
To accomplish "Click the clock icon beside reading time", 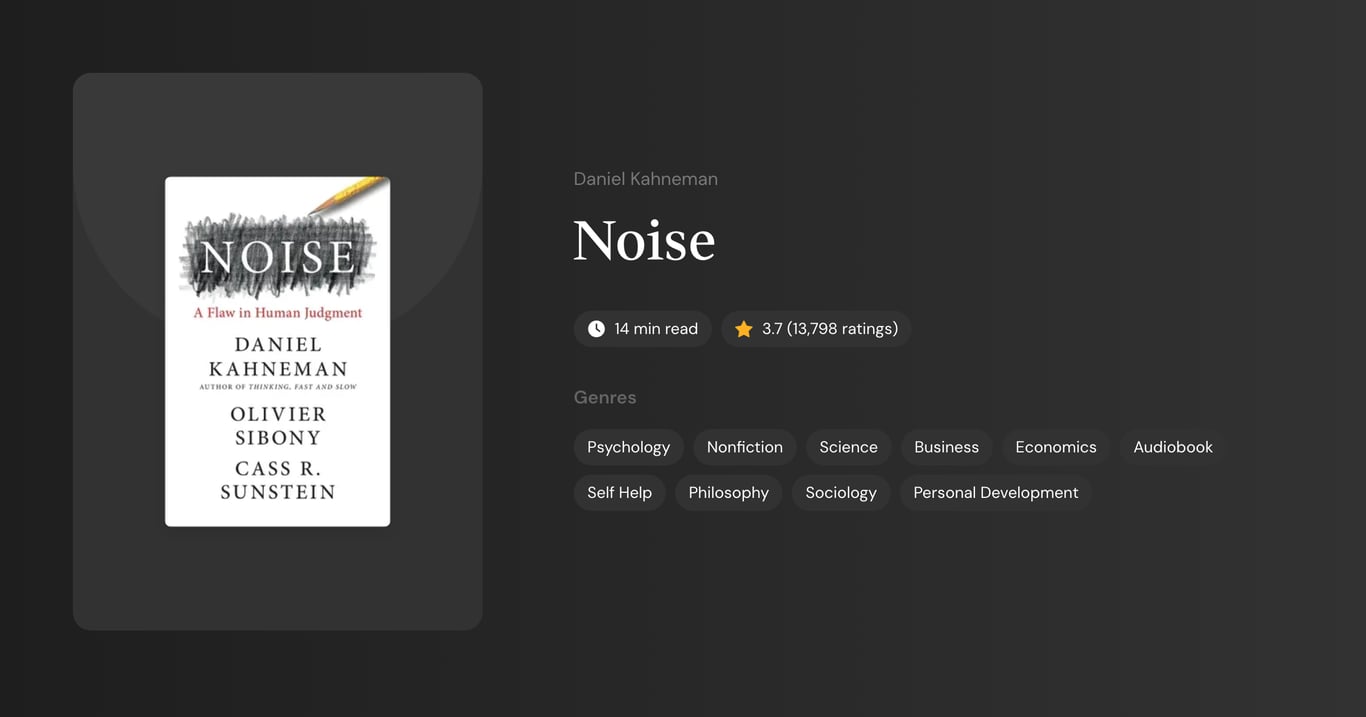I will [x=596, y=329].
